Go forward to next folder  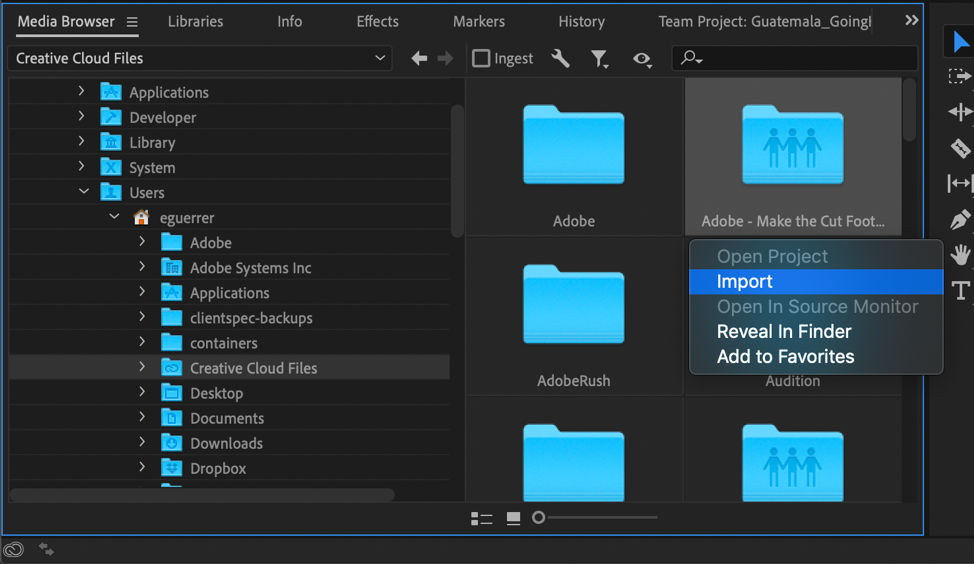[445, 58]
